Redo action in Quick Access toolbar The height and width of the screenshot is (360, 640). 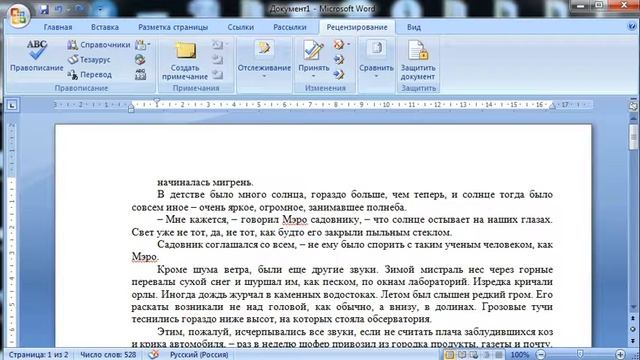click(80, 9)
